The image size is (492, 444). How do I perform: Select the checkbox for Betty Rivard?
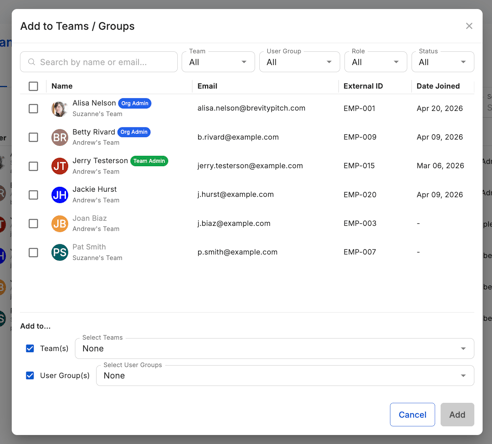click(x=33, y=137)
